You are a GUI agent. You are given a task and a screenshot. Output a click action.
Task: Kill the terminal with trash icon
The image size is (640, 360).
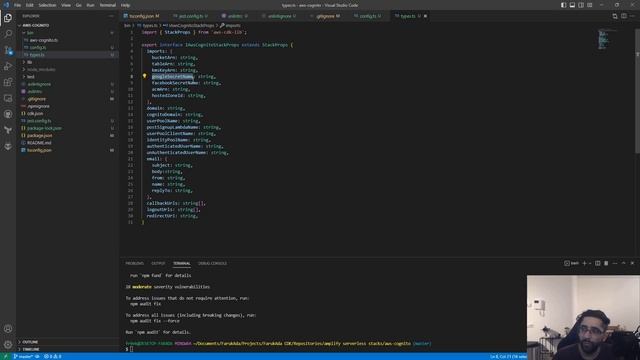606,263
